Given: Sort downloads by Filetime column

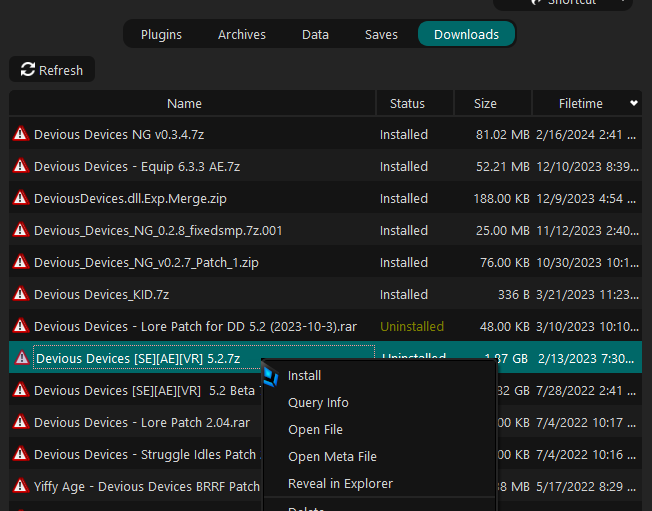Looking at the screenshot, I should pos(580,103).
